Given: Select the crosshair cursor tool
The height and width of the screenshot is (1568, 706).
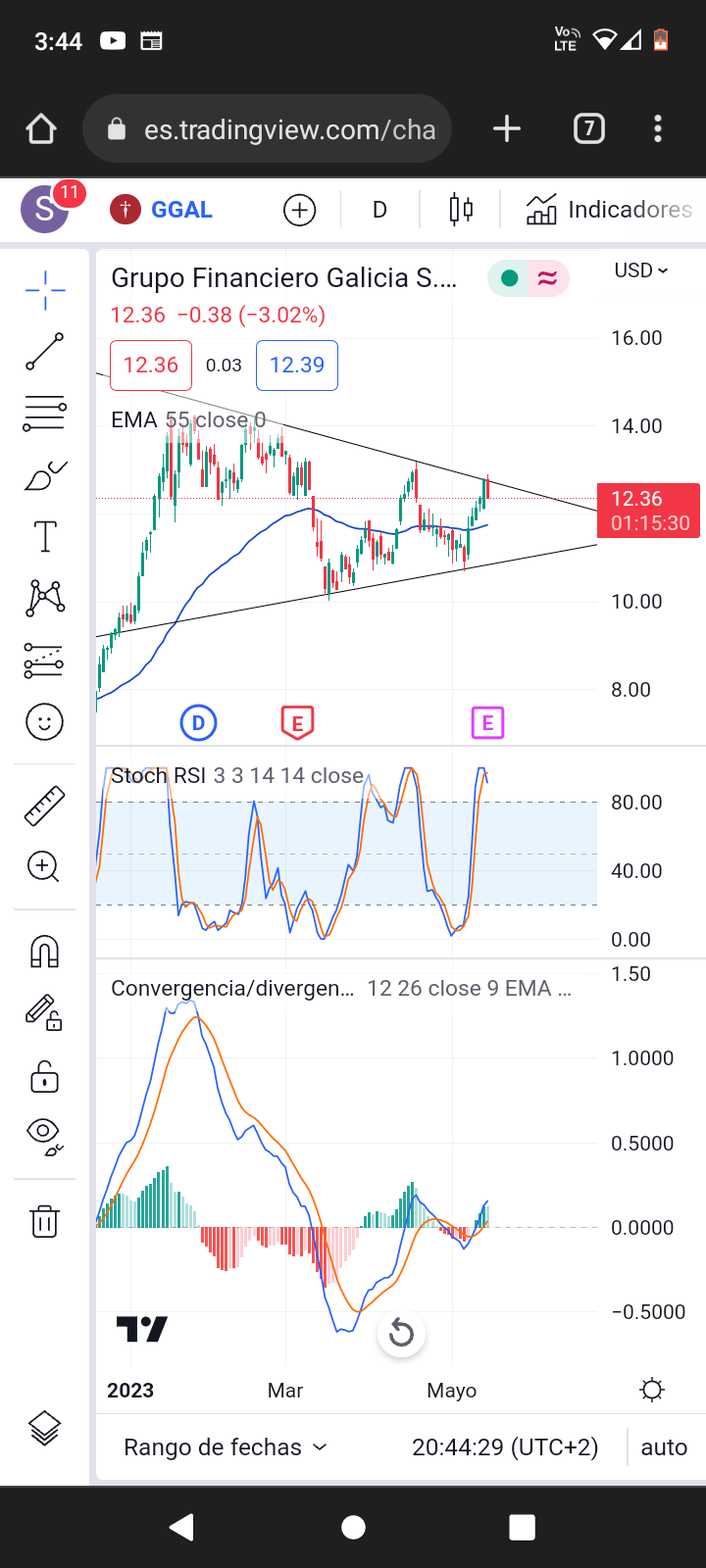Looking at the screenshot, I should 45,291.
